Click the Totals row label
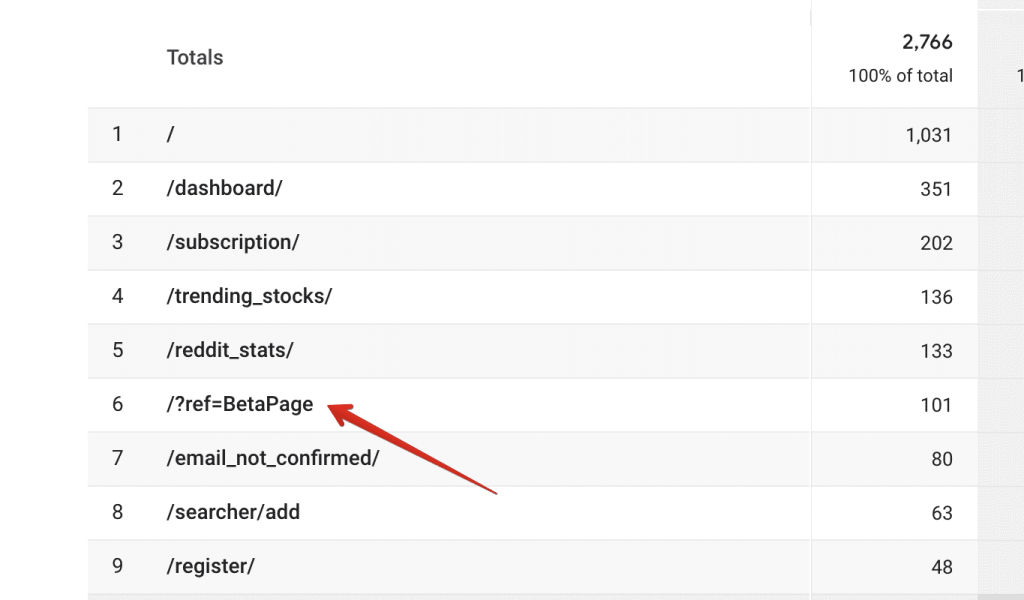 tap(195, 57)
